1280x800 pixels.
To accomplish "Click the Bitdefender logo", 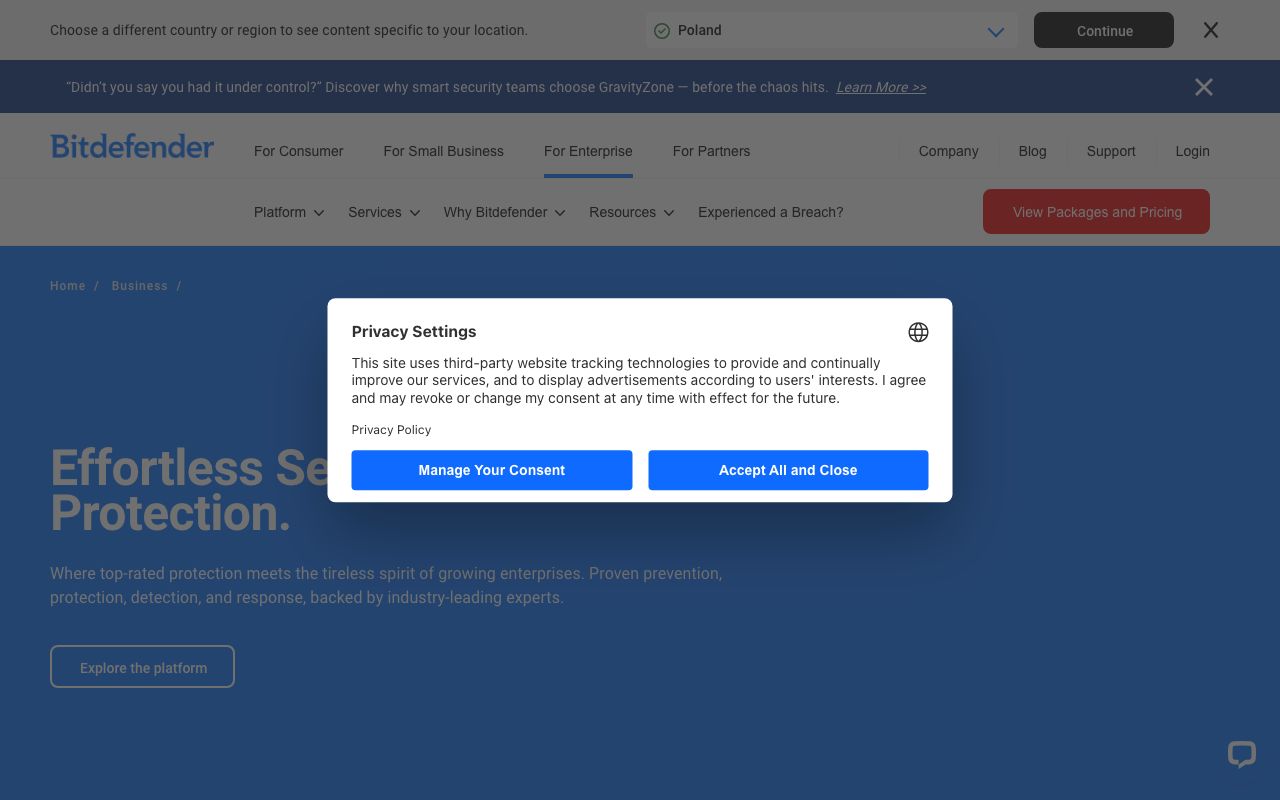I will 132,147.
